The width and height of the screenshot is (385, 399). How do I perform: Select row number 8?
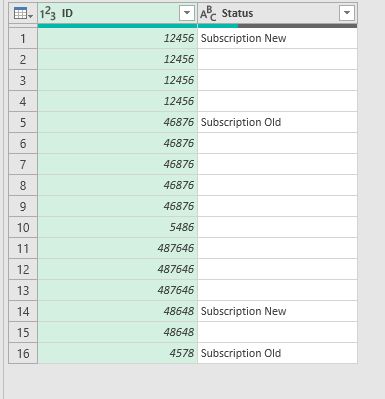pos(23,185)
